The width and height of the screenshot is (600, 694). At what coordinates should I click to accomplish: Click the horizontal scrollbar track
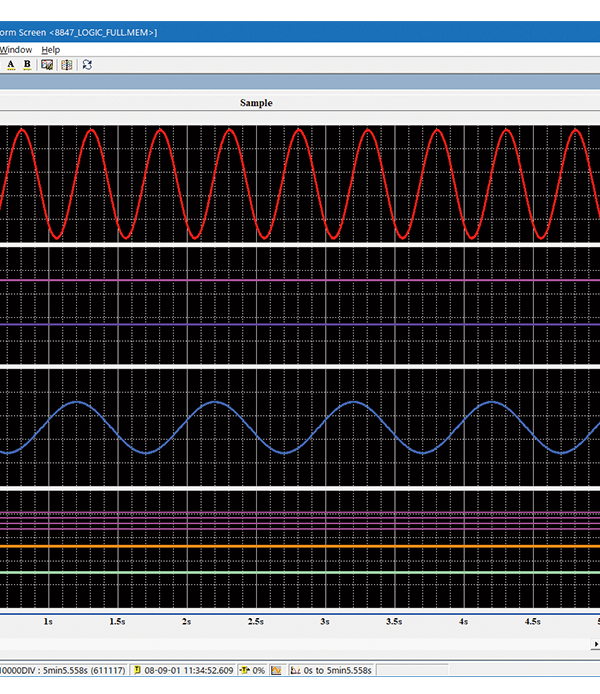click(x=295, y=644)
